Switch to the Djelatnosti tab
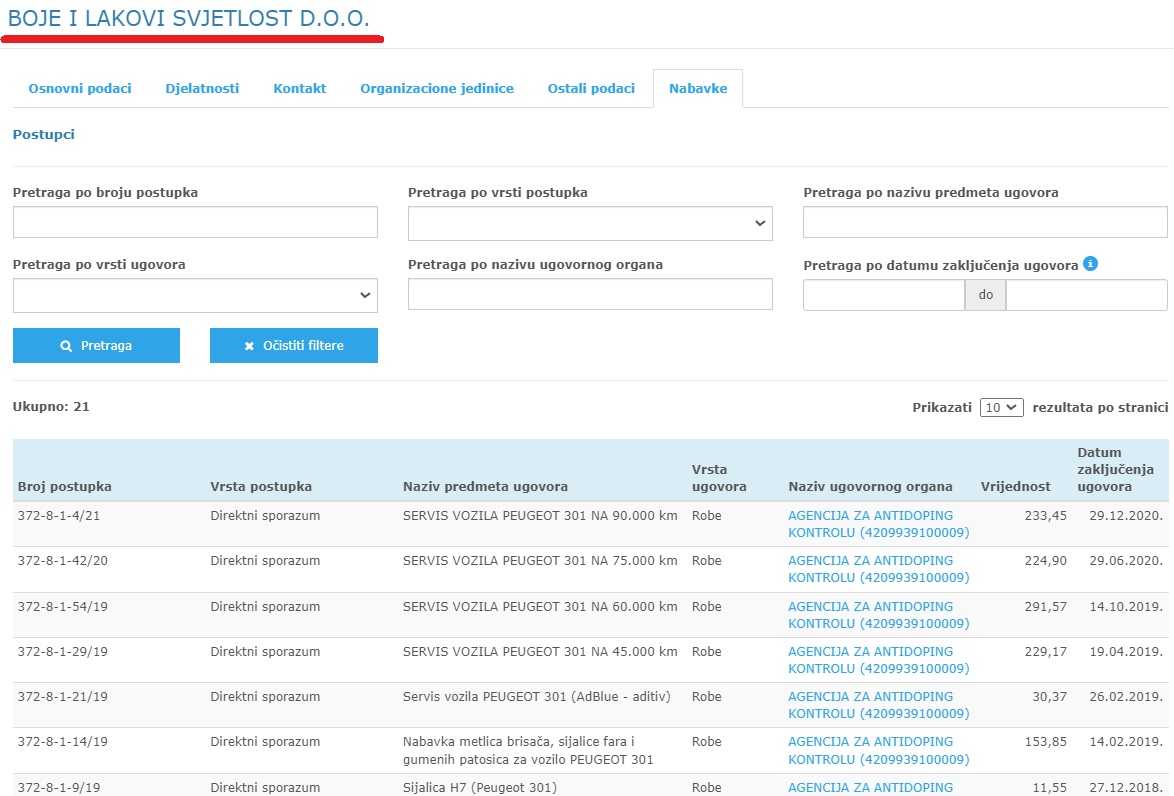This screenshot has width=1174, height=796. point(202,88)
